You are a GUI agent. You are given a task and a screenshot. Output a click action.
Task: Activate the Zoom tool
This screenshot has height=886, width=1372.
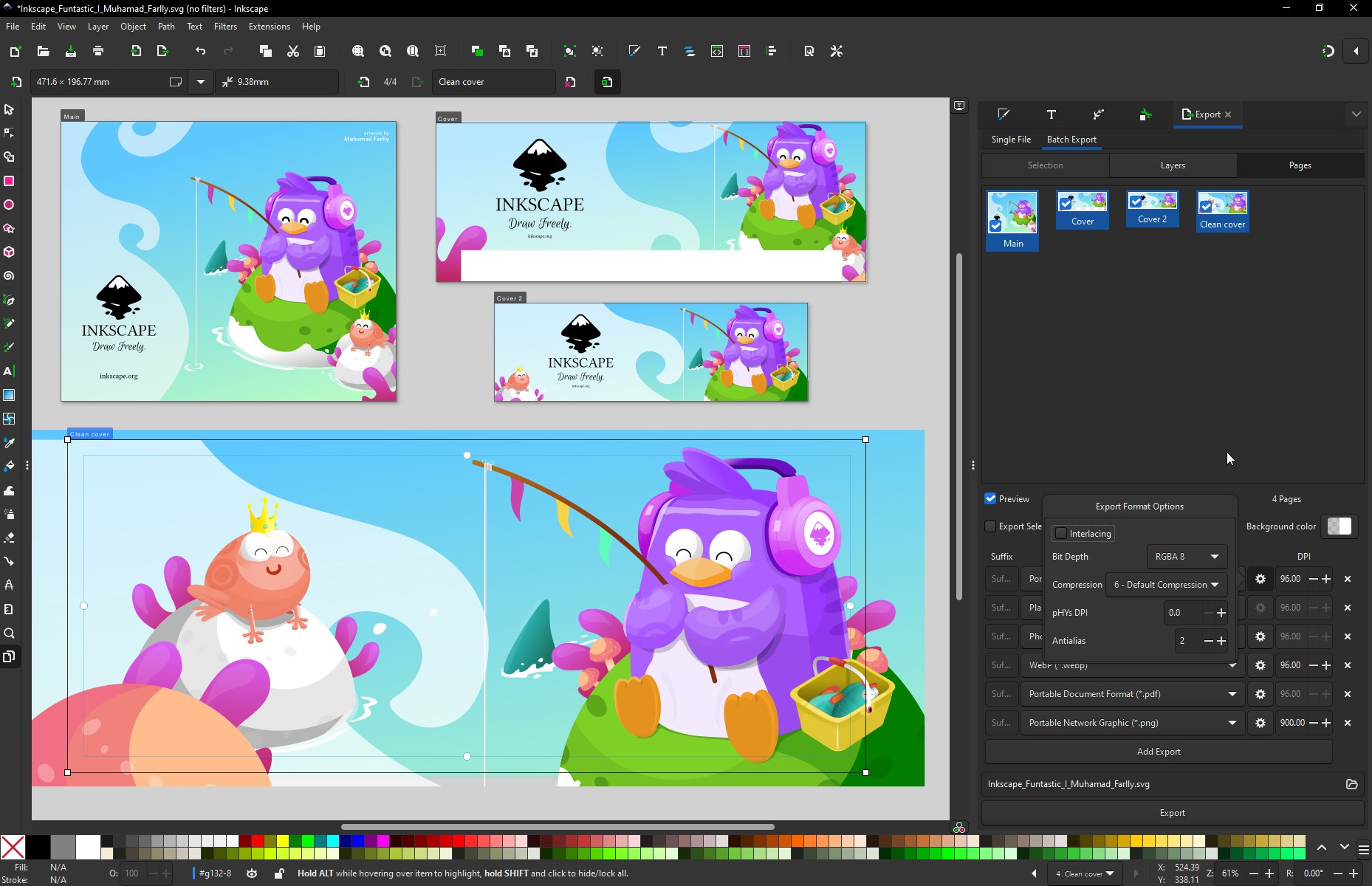10,633
